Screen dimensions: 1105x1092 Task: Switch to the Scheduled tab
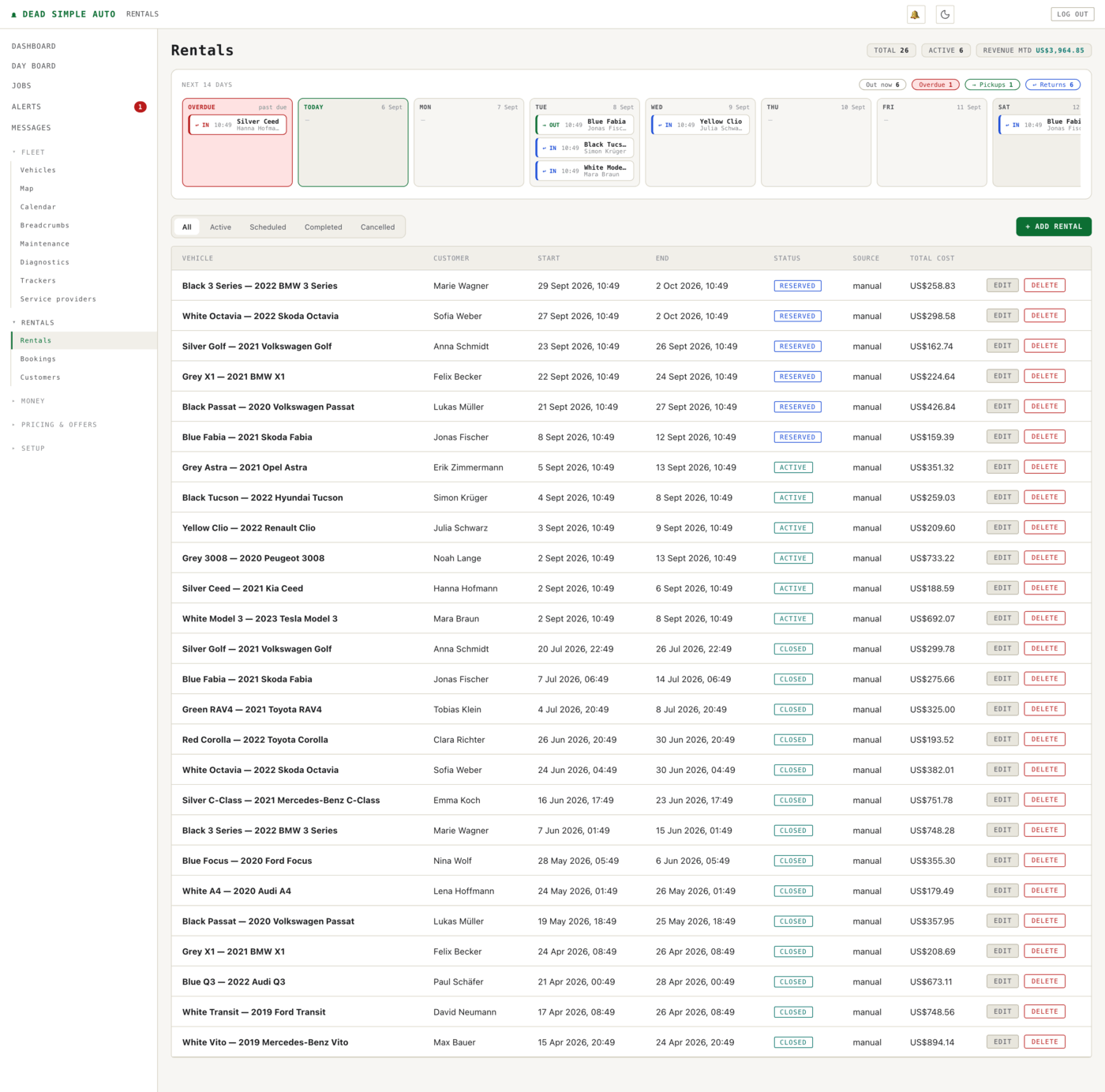click(x=268, y=227)
